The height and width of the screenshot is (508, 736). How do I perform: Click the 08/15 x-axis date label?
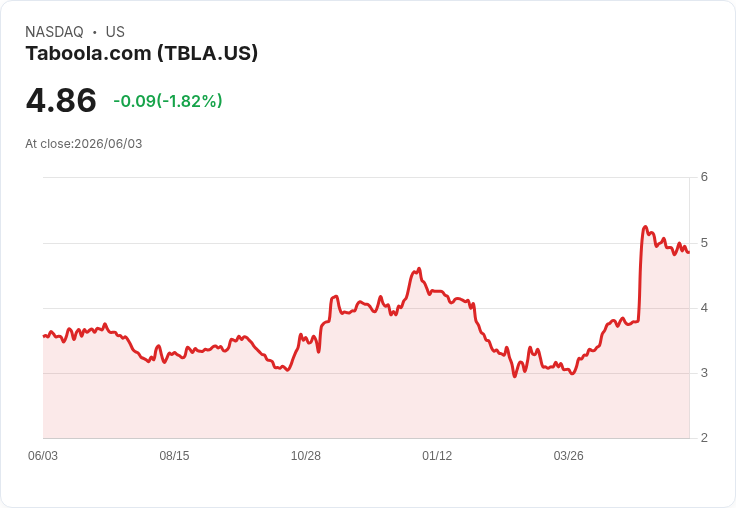pyautogui.click(x=174, y=455)
